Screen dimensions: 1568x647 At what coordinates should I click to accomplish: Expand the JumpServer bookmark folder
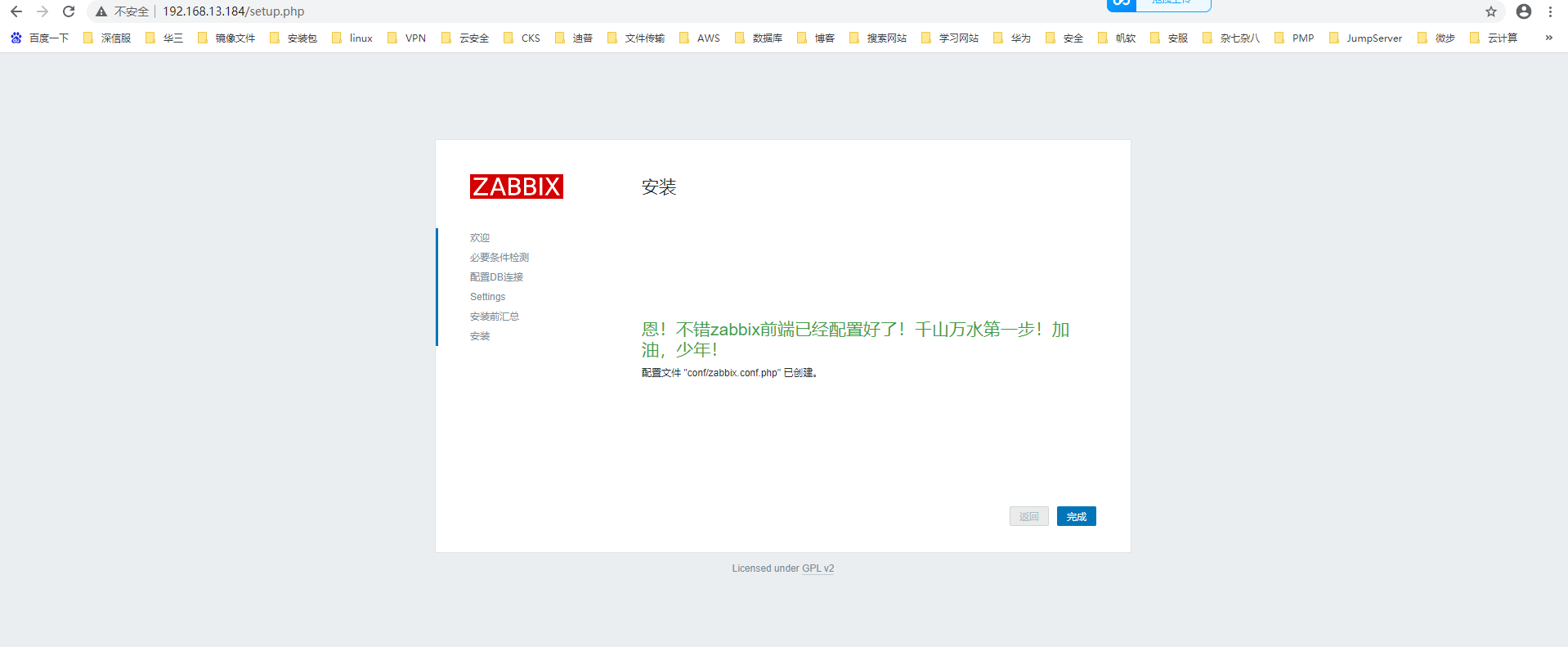(1365, 38)
